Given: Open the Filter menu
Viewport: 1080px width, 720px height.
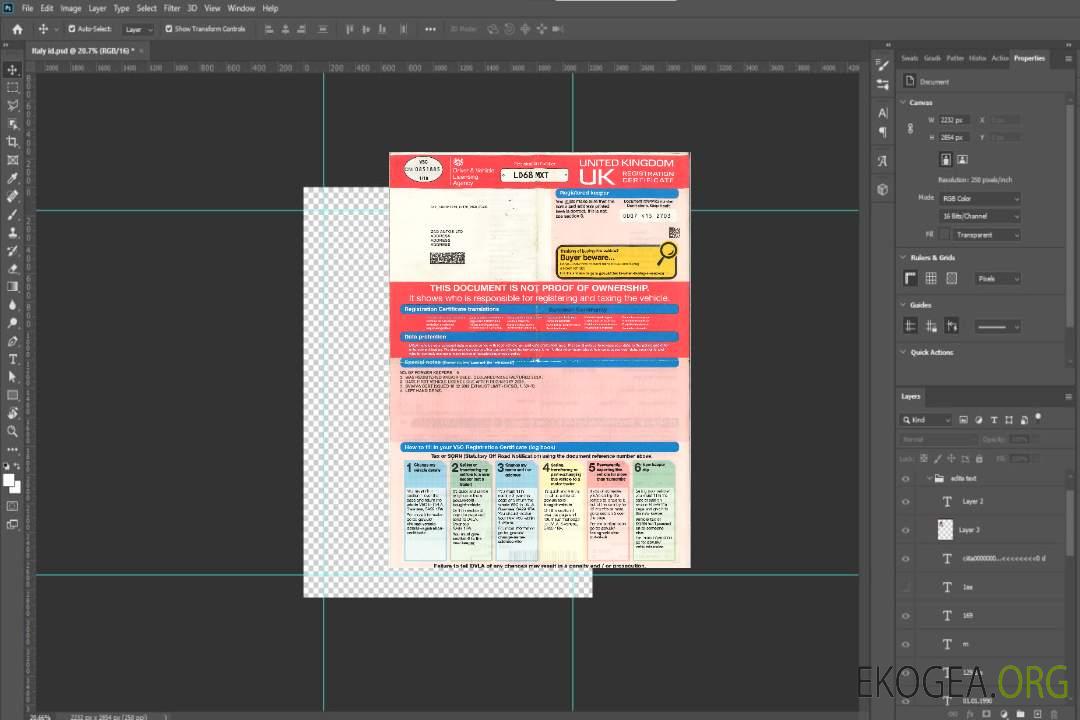Looking at the screenshot, I should pos(172,8).
